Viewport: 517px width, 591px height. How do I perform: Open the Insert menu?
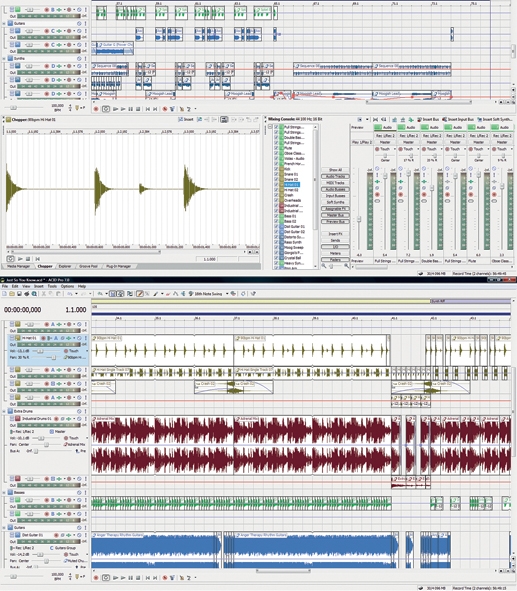point(39,286)
